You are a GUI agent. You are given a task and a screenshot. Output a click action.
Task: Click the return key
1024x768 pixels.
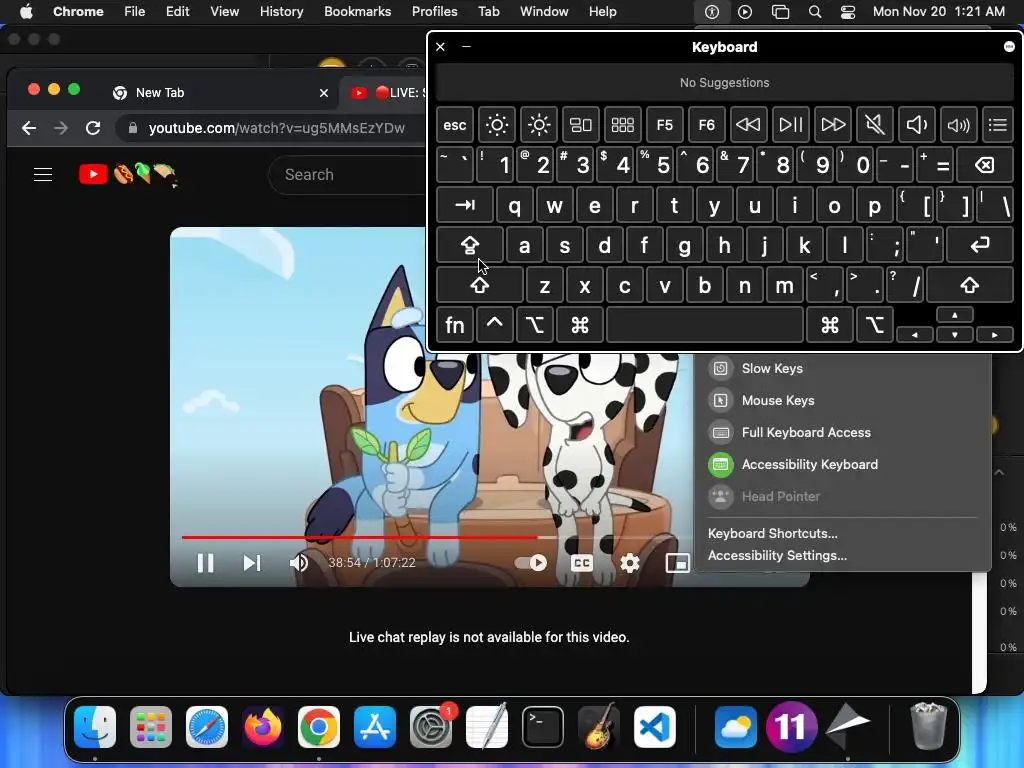(980, 246)
